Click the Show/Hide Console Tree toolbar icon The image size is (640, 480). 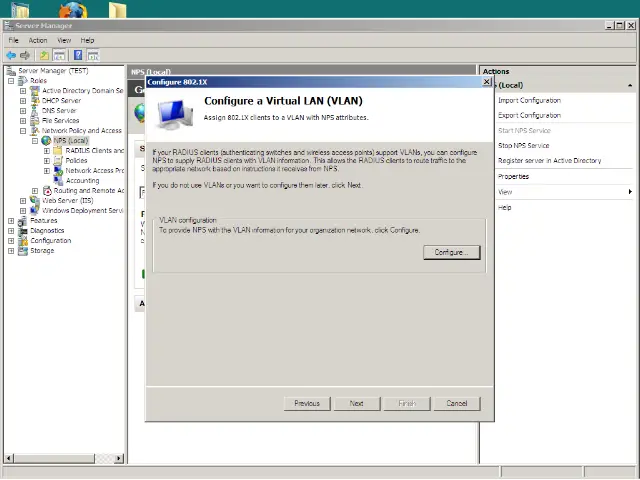(x=59, y=55)
